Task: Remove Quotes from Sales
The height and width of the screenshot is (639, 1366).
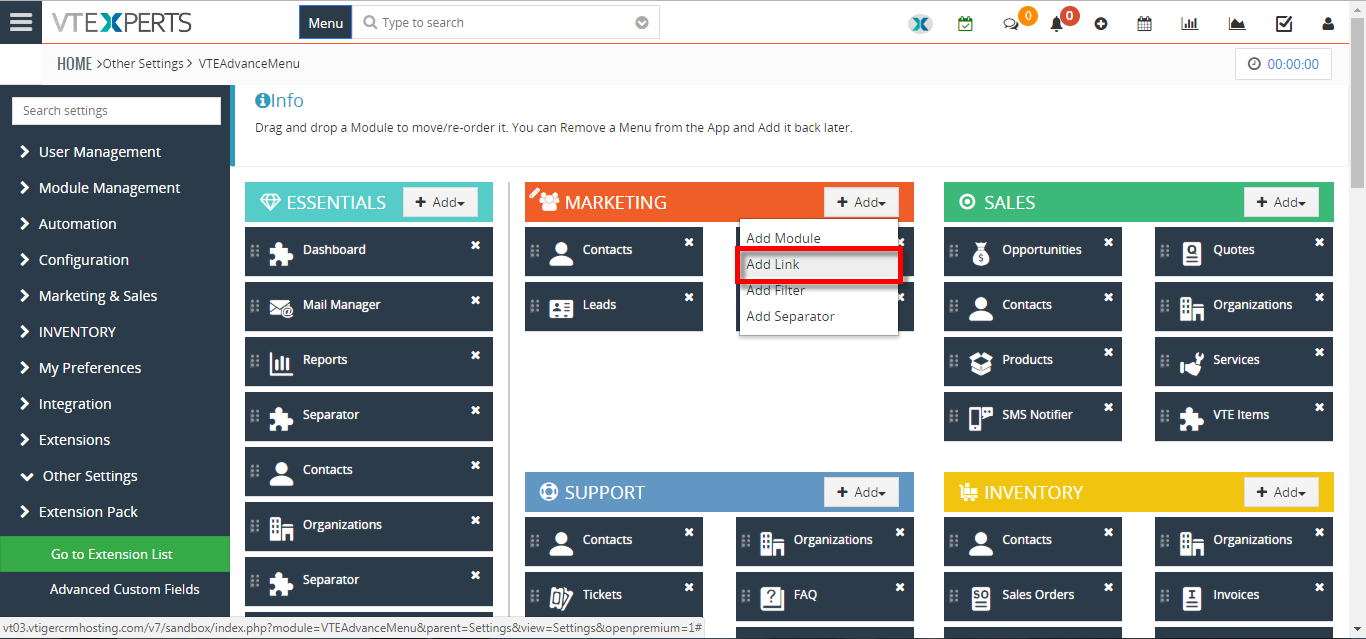Action: (1319, 242)
